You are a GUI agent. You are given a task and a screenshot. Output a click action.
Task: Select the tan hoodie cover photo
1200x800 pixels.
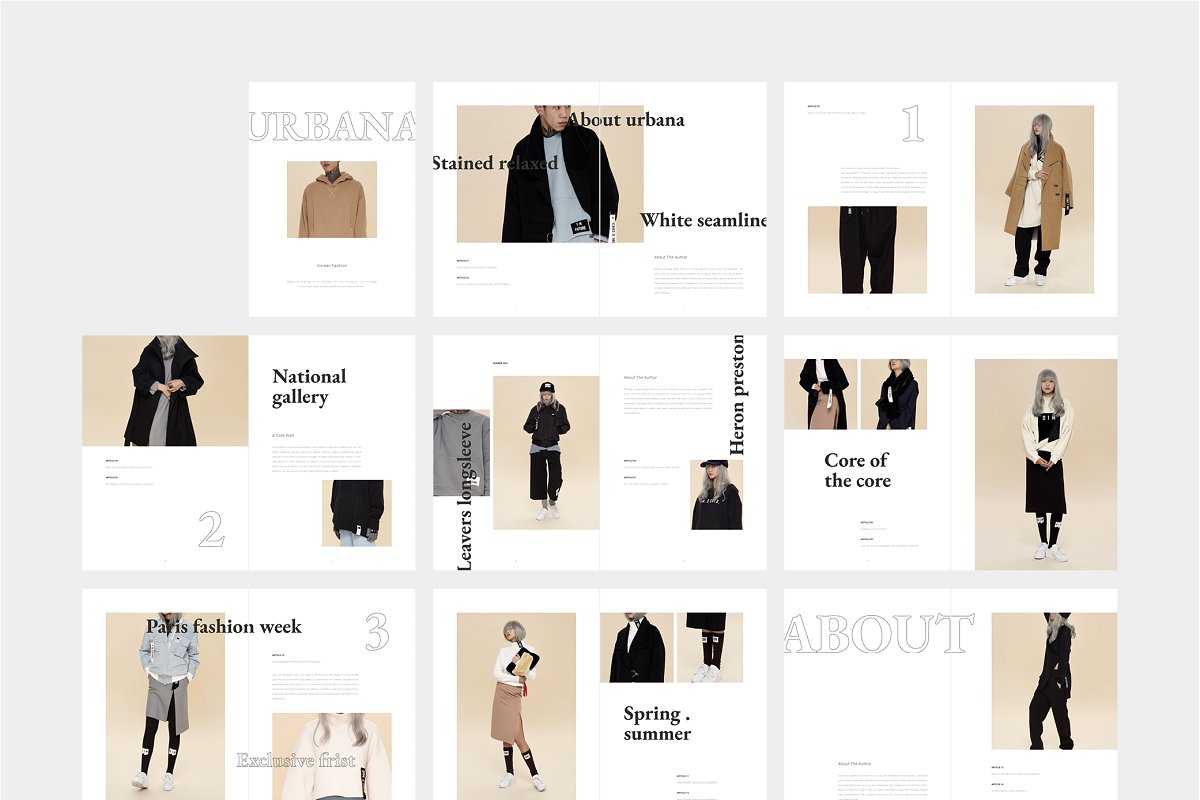[x=332, y=199]
